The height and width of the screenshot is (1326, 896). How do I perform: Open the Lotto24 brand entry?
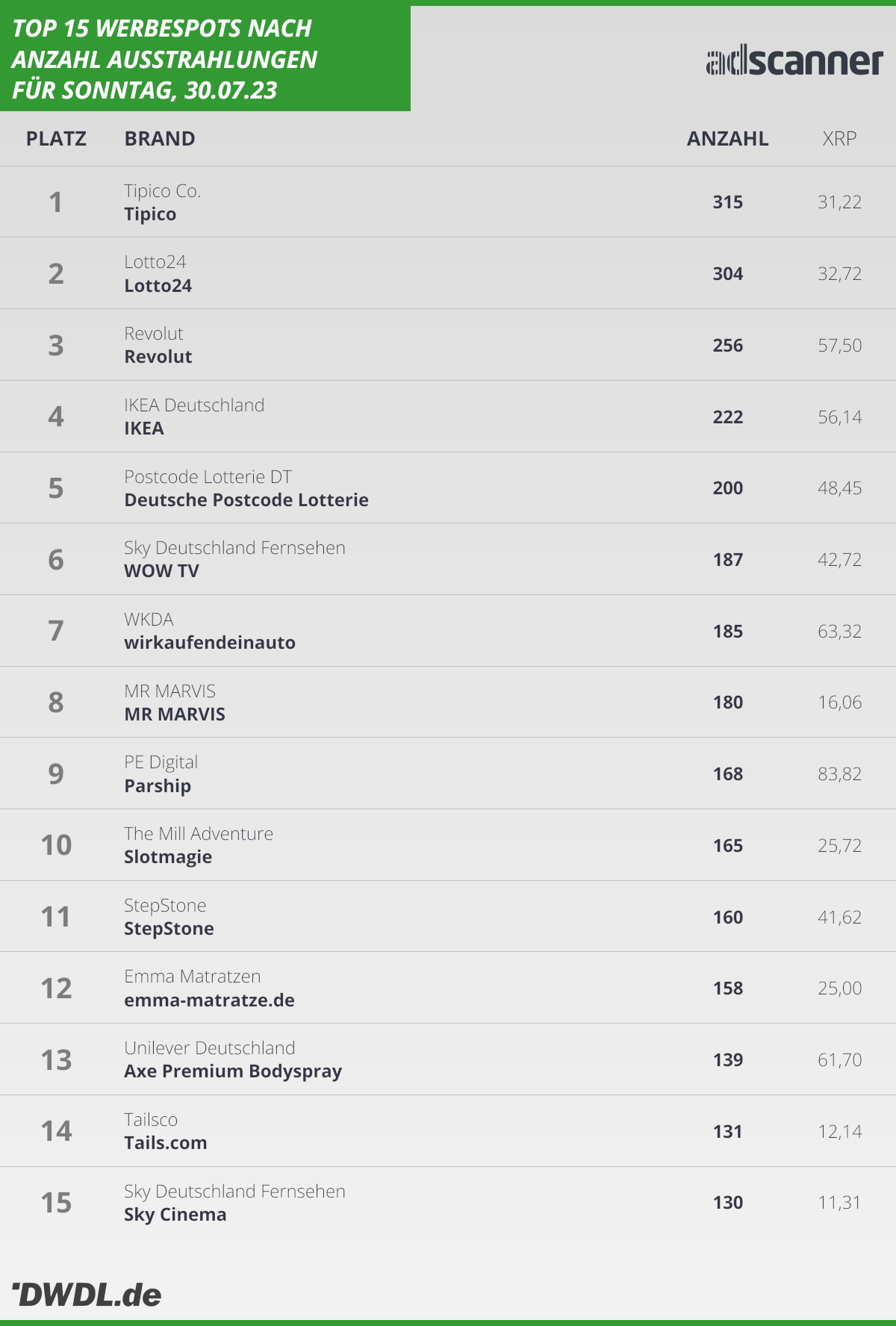coord(158,286)
